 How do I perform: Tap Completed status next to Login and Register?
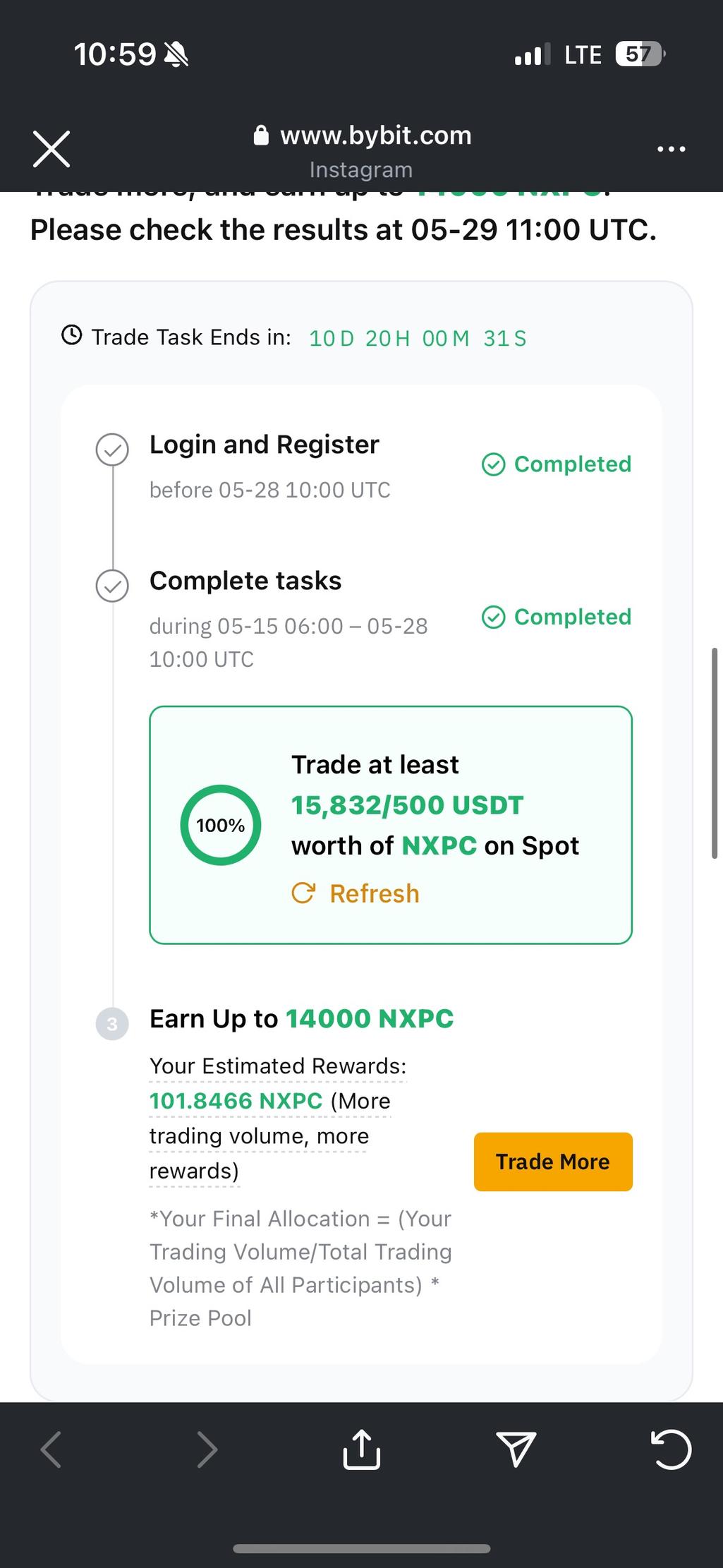click(557, 464)
